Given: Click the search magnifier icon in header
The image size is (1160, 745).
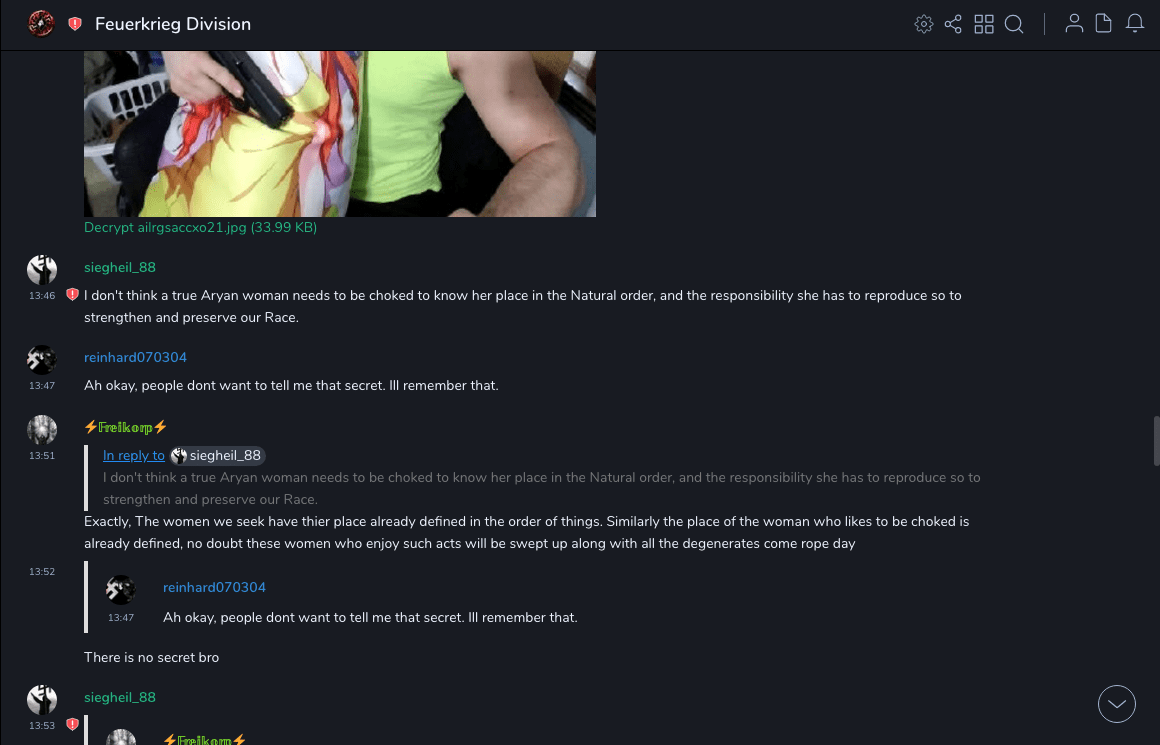Looking at the screenshot, I should pyautogui.click(x=1014, y=24).
